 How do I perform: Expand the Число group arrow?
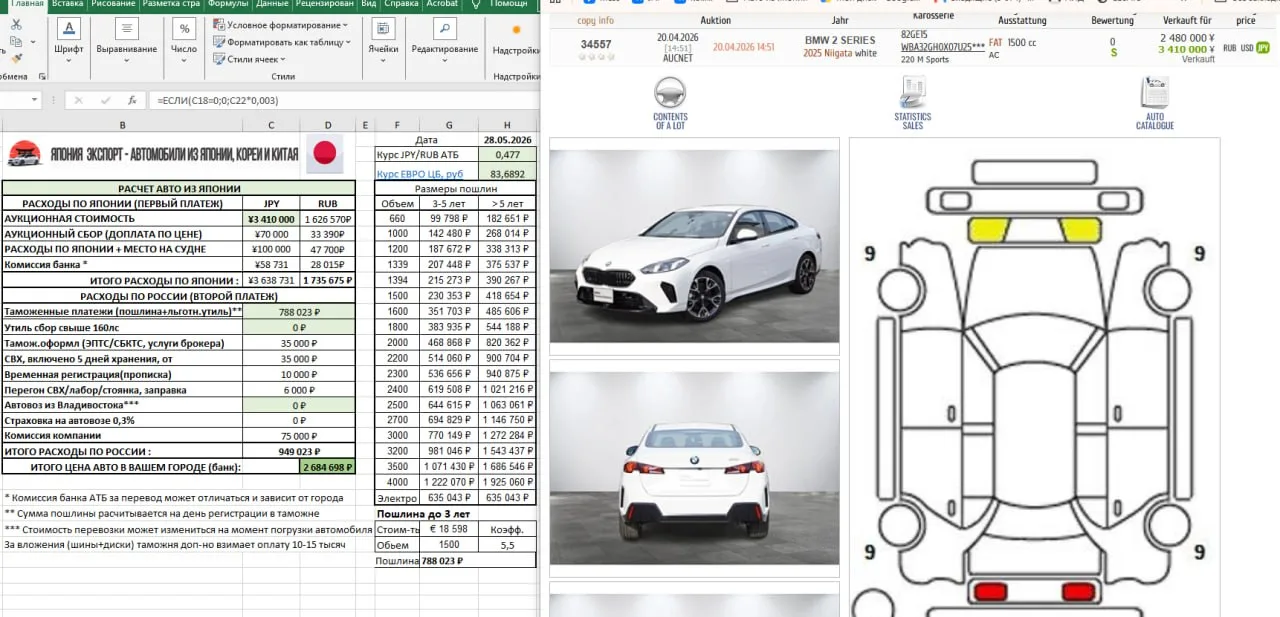[184, 59]
